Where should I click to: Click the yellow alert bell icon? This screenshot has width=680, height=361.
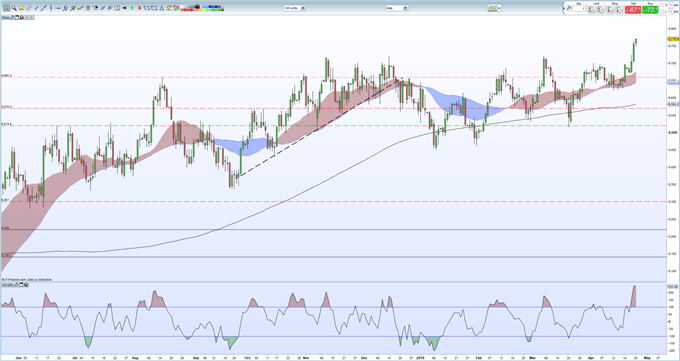pyautogui.click(x=21, y=8)
